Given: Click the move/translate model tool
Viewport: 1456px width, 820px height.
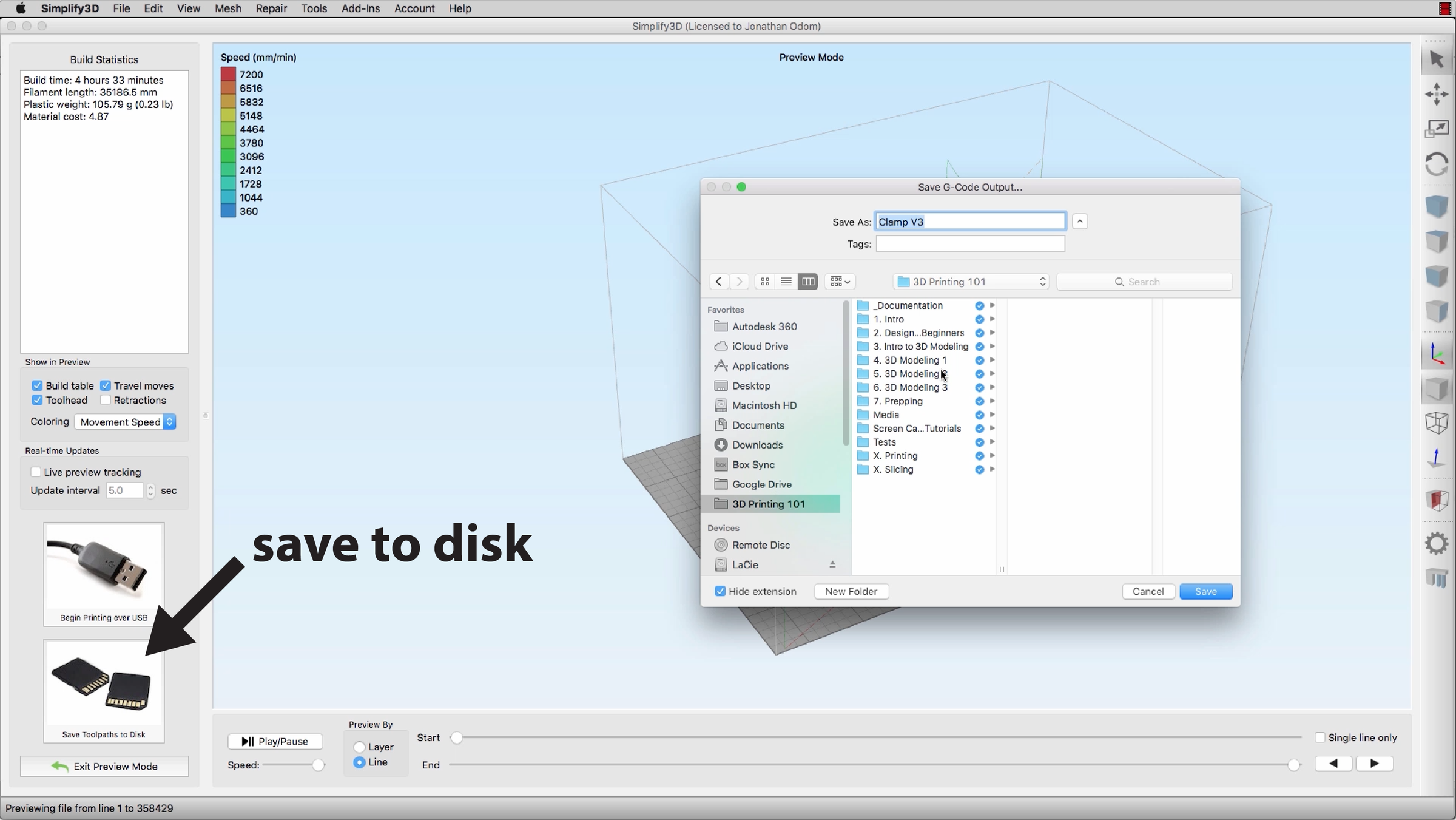Looking at the screenshot, I should (x=1436, y=94).
